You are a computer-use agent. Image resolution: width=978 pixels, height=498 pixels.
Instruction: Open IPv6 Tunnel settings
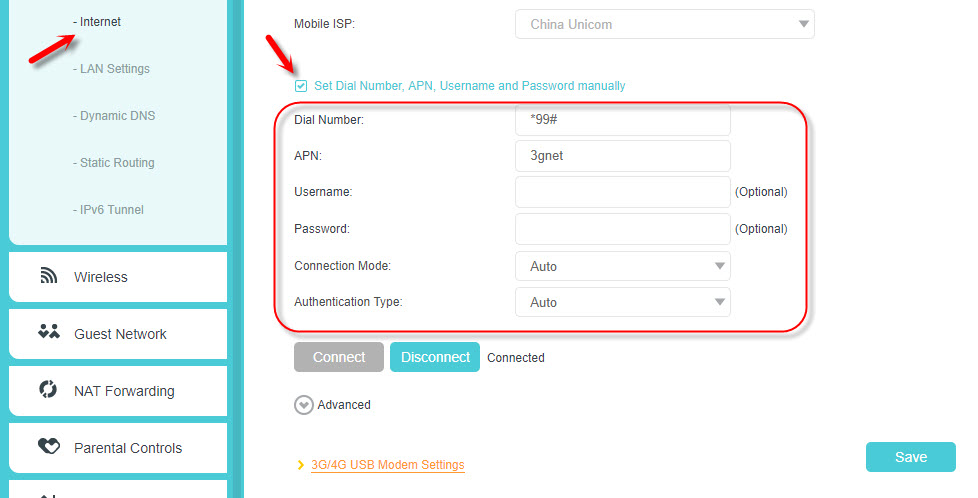[x=108, y=210]
